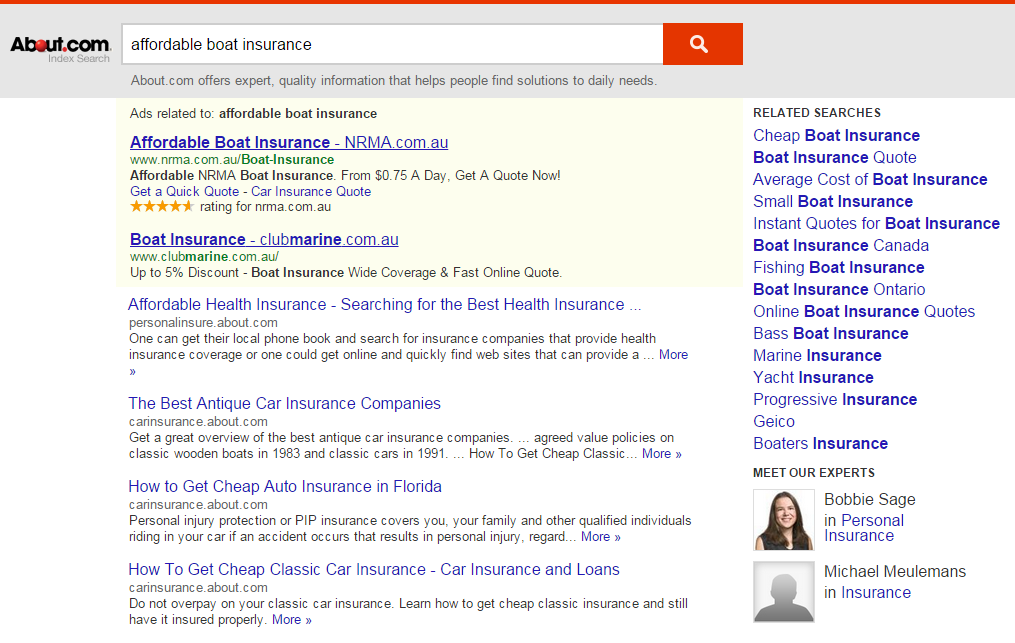
Task: Select related search 'Boat Insurance Canada'
Action: coord(841,245)
